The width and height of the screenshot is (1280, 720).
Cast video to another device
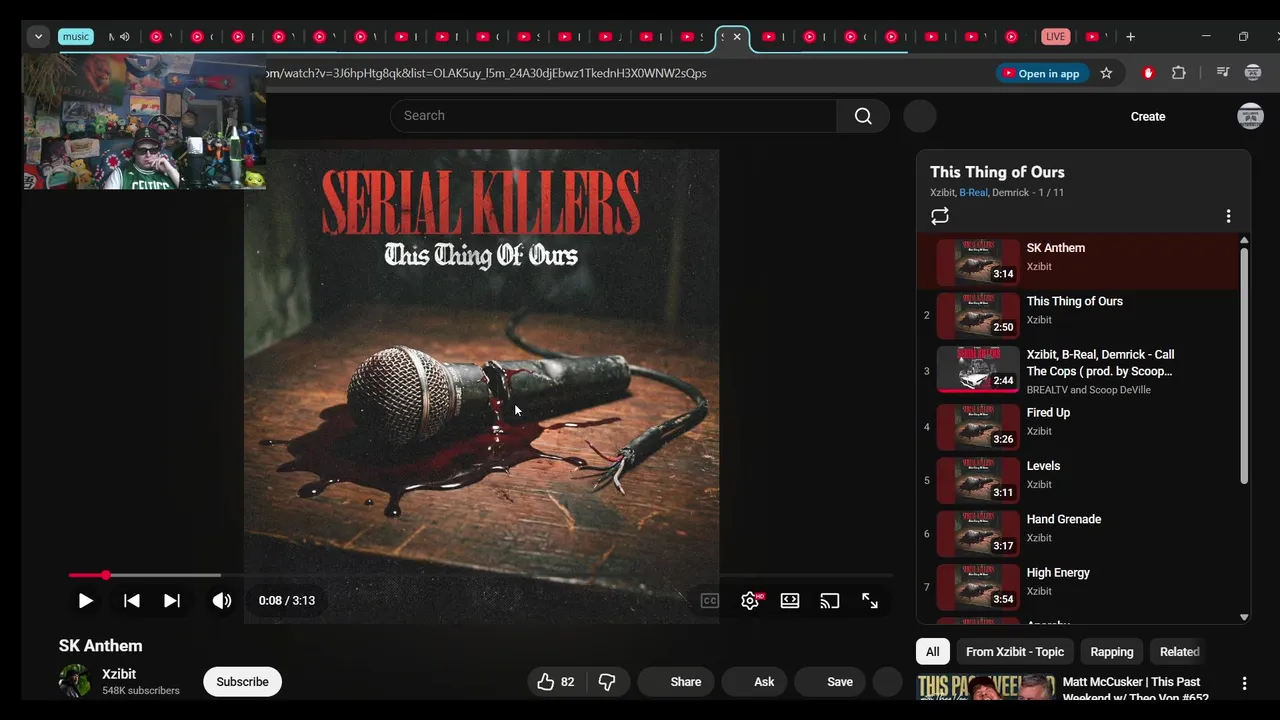coord(830,601)
